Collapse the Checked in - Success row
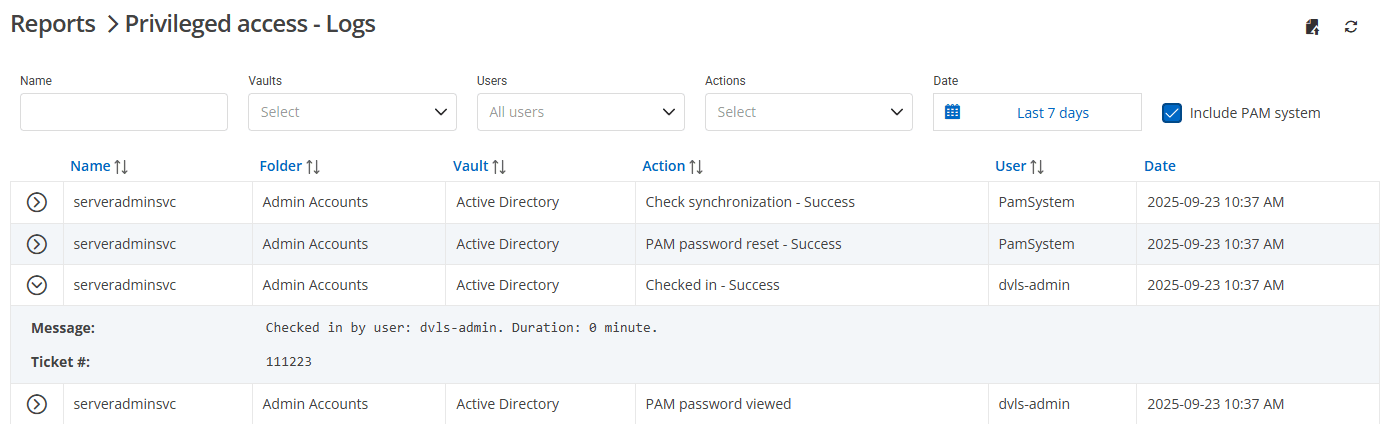The height and width of the screenshot is (424, 1386). (x=37, y=285)
